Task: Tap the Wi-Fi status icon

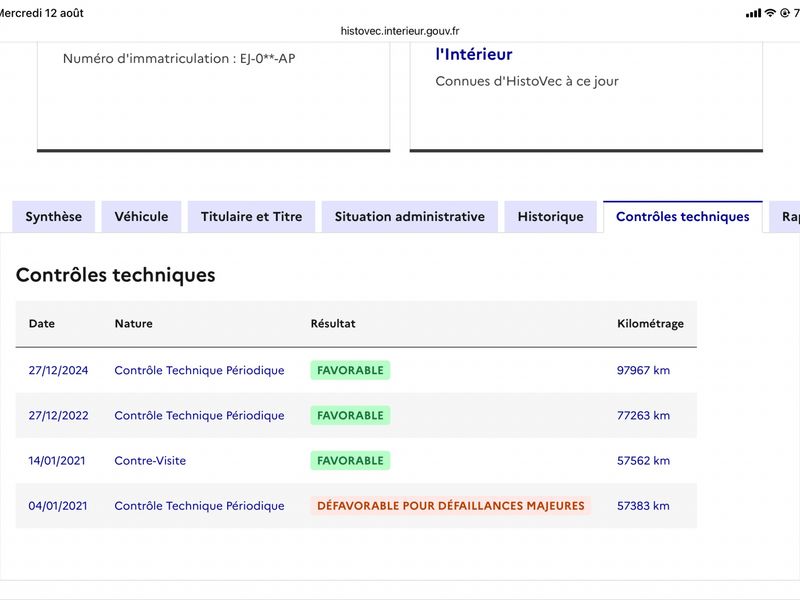Action: point(770,13)
